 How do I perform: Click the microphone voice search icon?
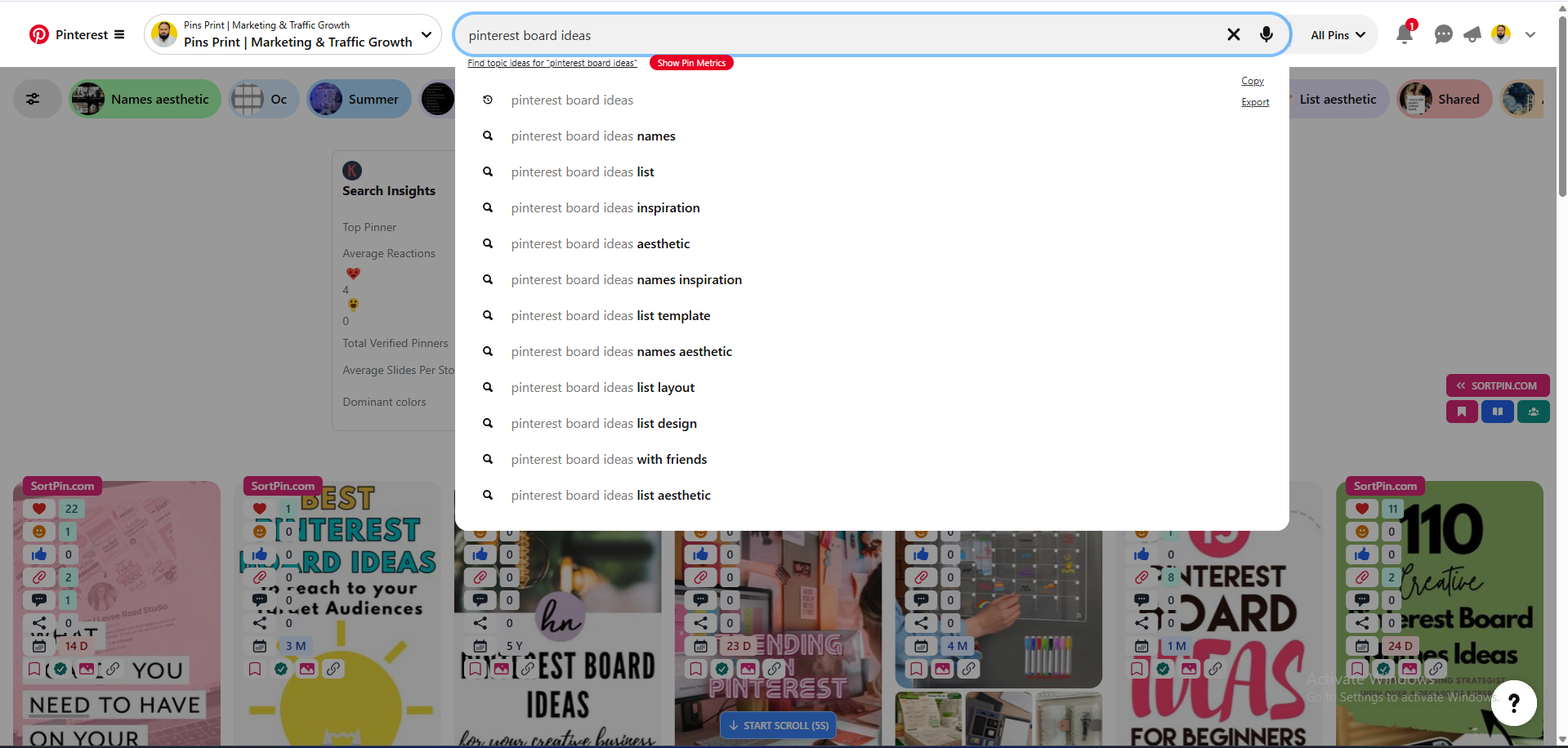tap(1266, 34)
